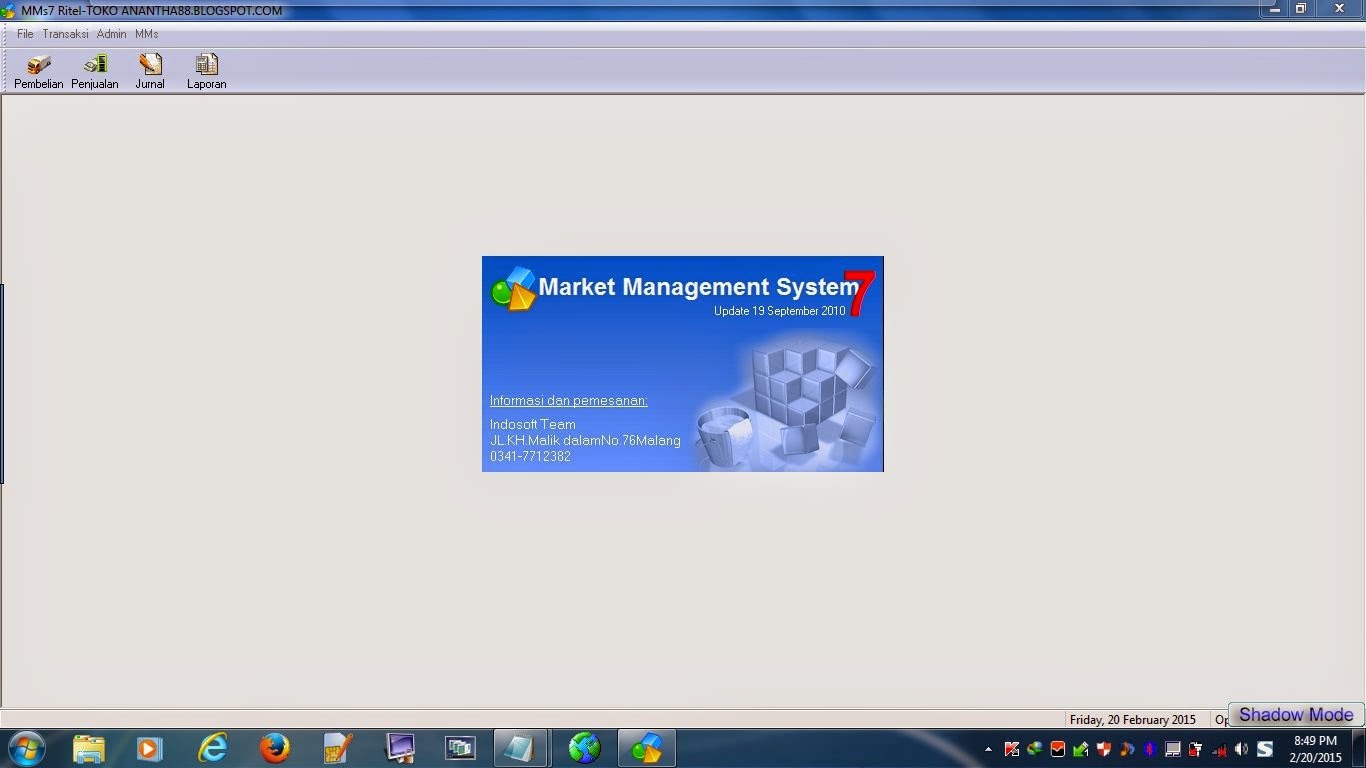1366x768 pixels.
Task: Click the Market Management System splash image
Action: click(683, 364)
